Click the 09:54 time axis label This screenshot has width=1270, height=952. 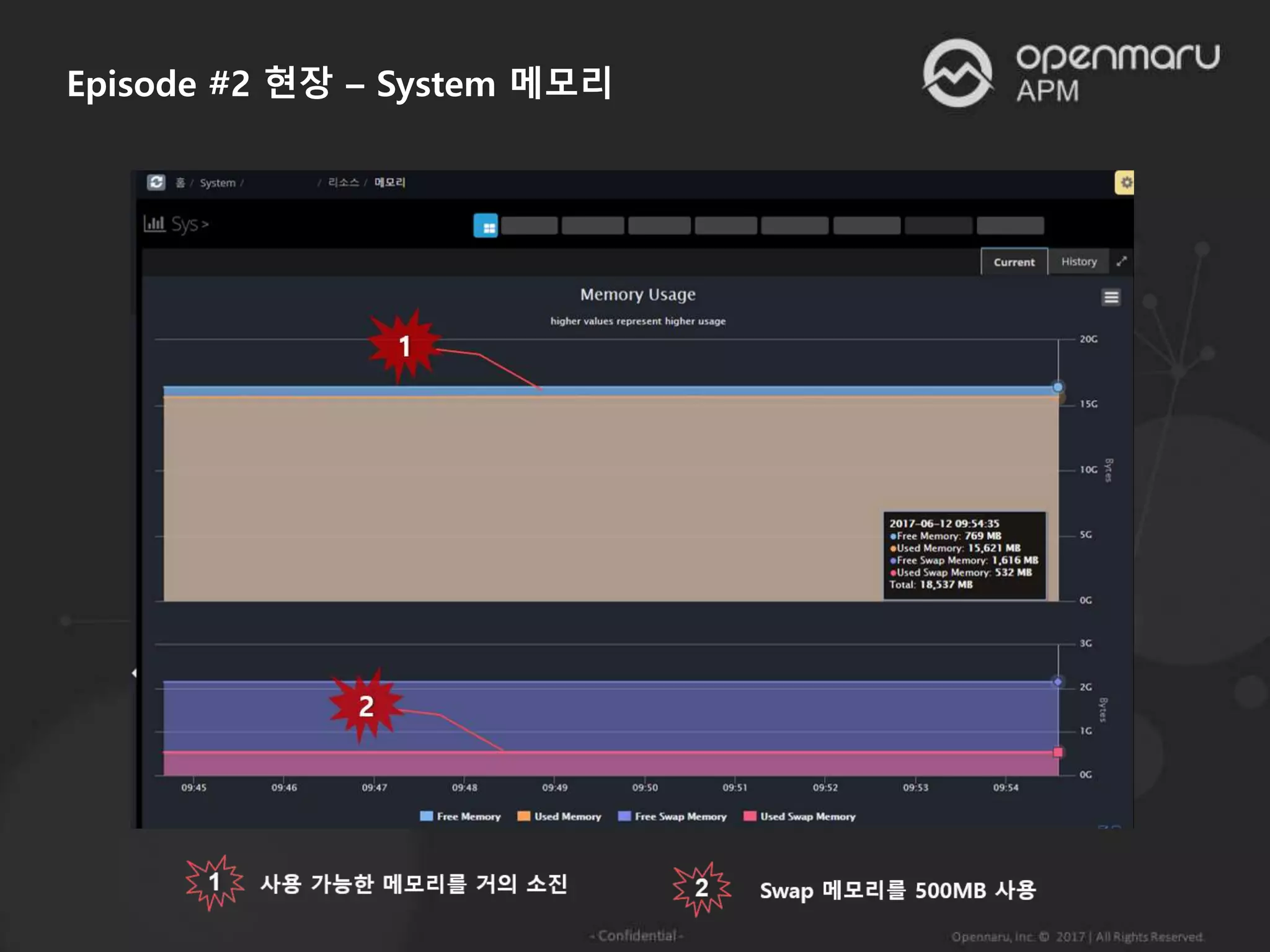click(x=1005, y=787)
